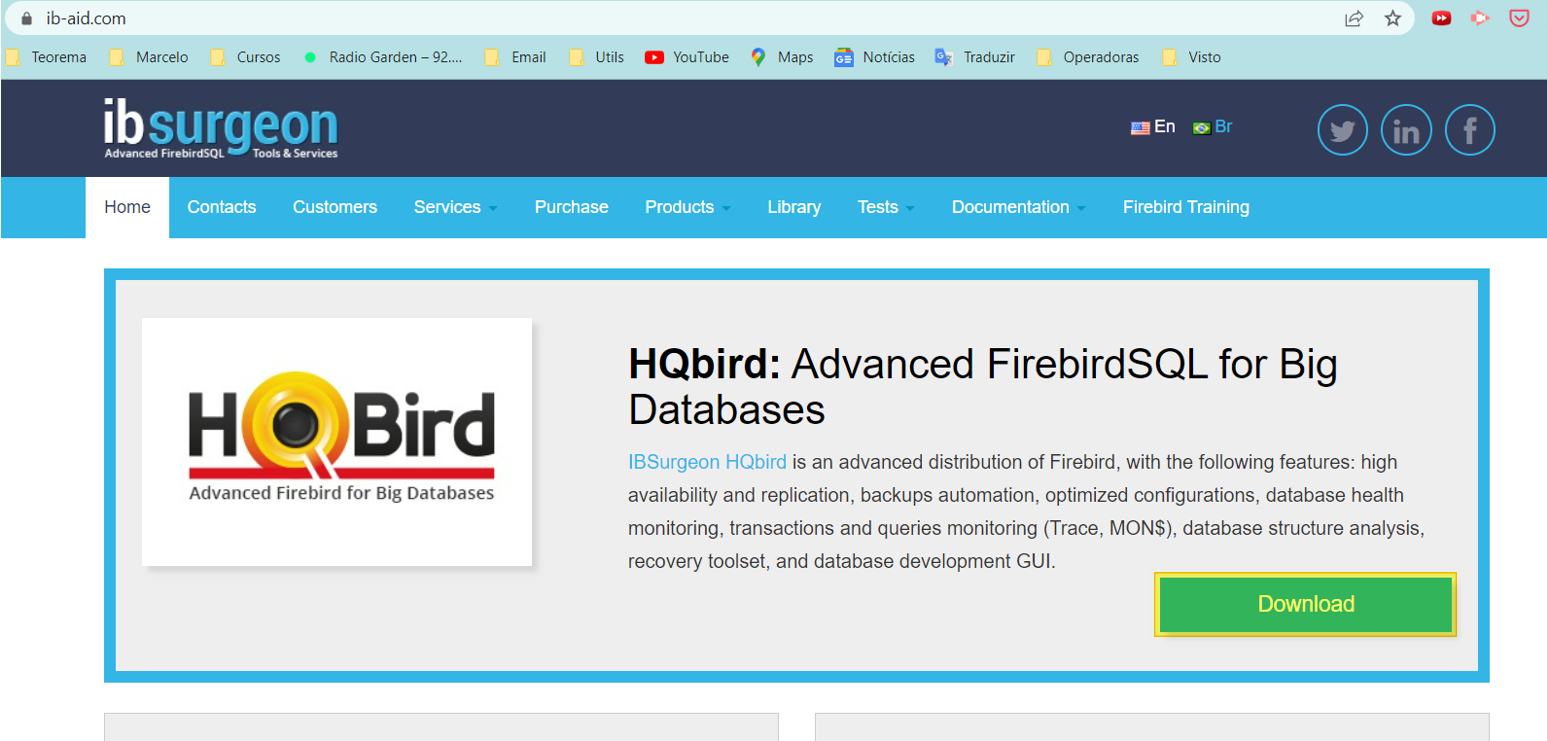The height and width of the screenshot is (741, 1547).
Task: Click the pink video recorder extension icon
Action: pyautogui.click(x=1480, y=18)
